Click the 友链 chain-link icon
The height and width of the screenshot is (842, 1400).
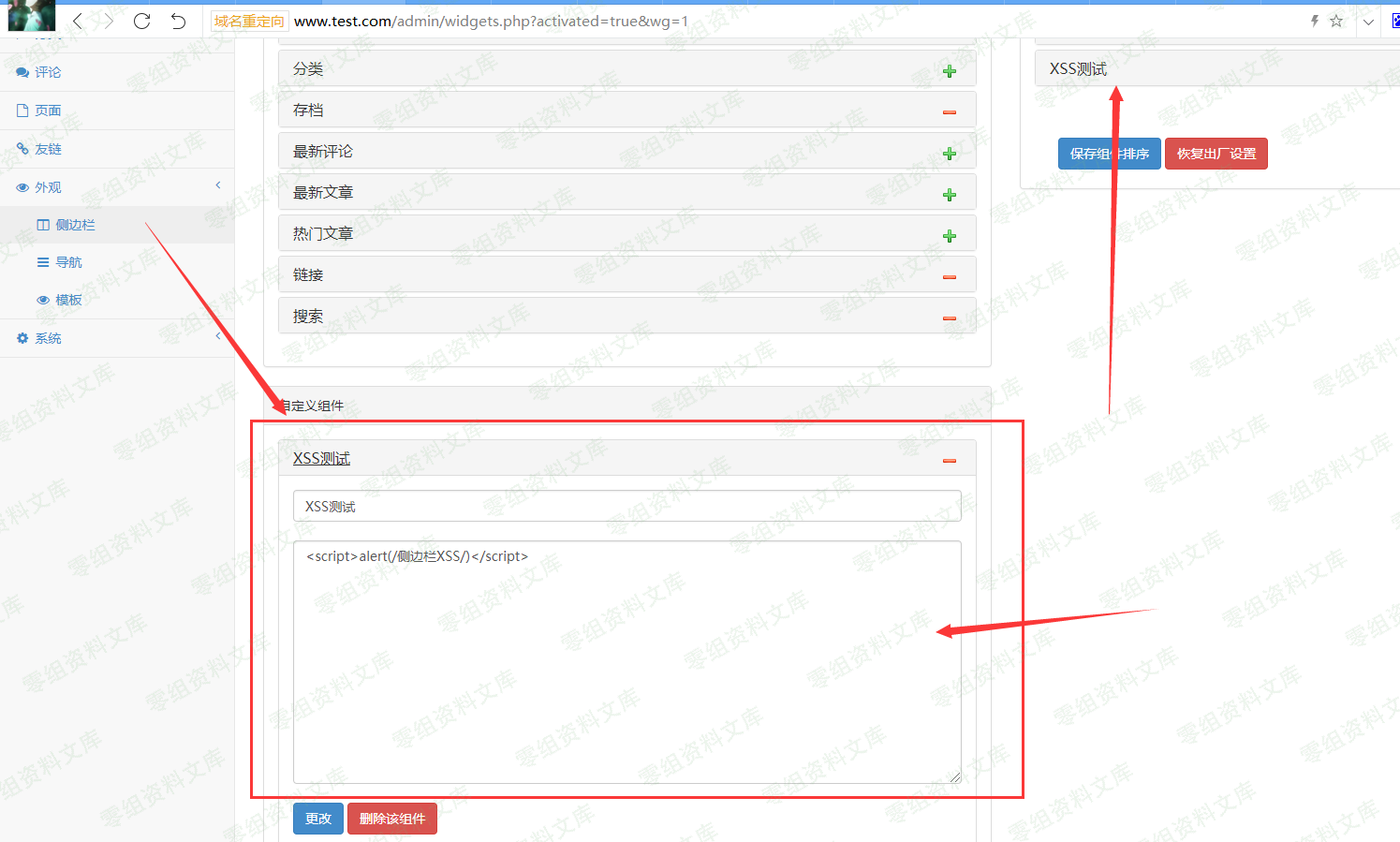tap(21, 148)
